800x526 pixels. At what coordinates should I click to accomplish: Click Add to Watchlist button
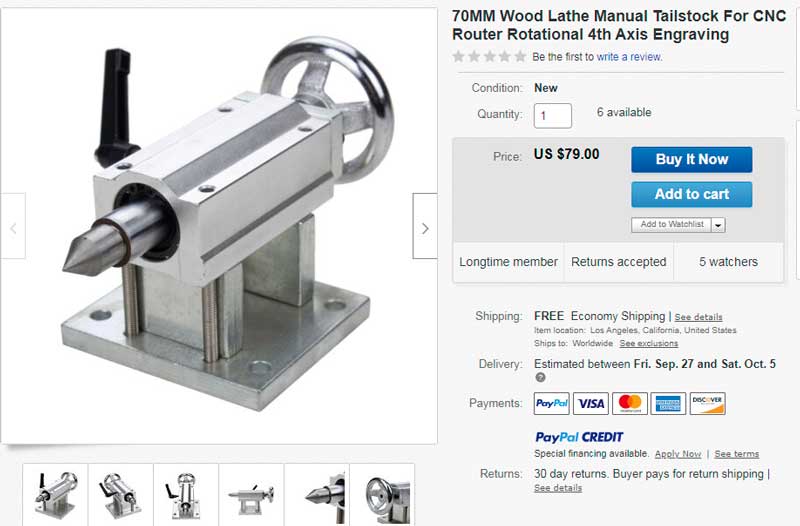[671, 225]
